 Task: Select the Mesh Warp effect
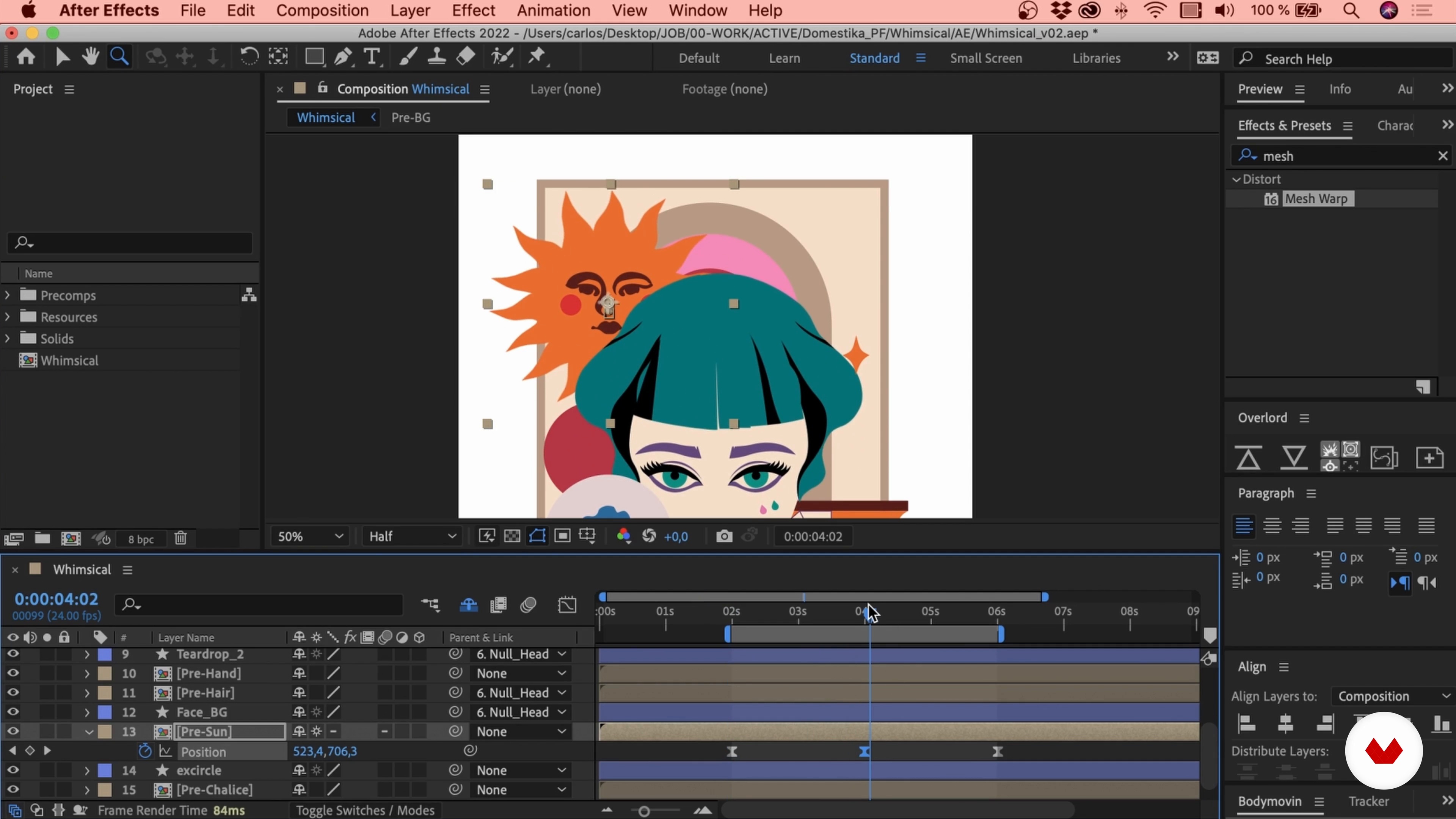1316,199
